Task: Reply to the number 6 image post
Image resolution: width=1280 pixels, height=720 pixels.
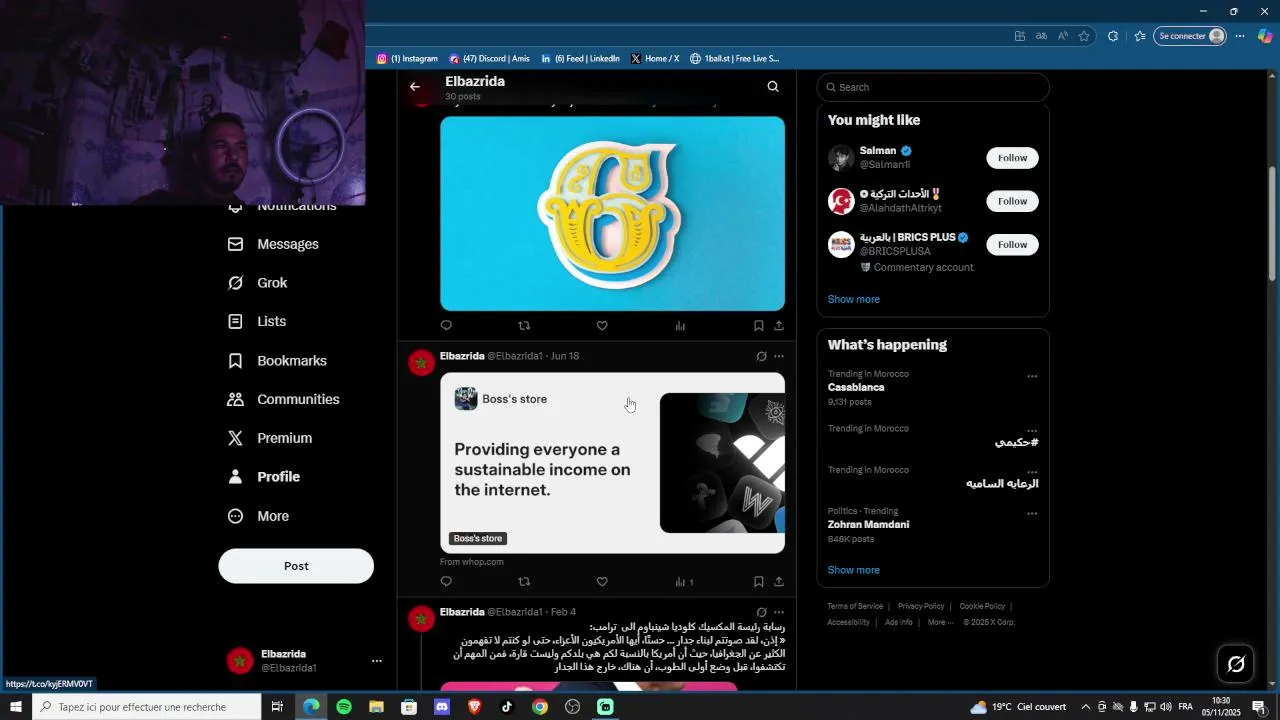Action: click(x=446, y=326)
